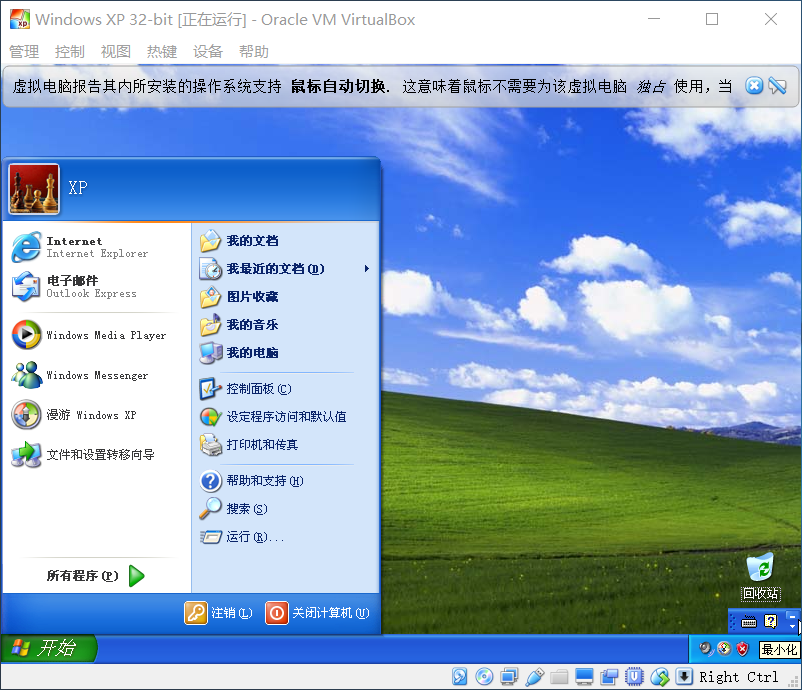
Task: Open the language bar options dropdown
Action: click(792, 626)
